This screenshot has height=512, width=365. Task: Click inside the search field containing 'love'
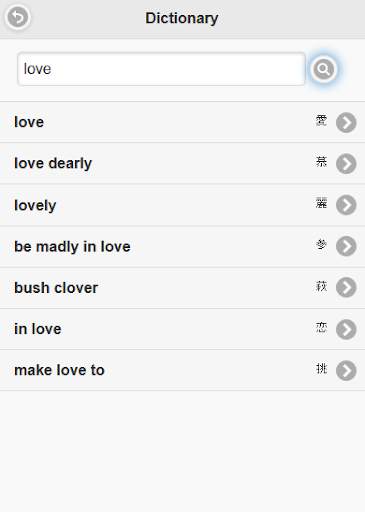coord(161,69)
